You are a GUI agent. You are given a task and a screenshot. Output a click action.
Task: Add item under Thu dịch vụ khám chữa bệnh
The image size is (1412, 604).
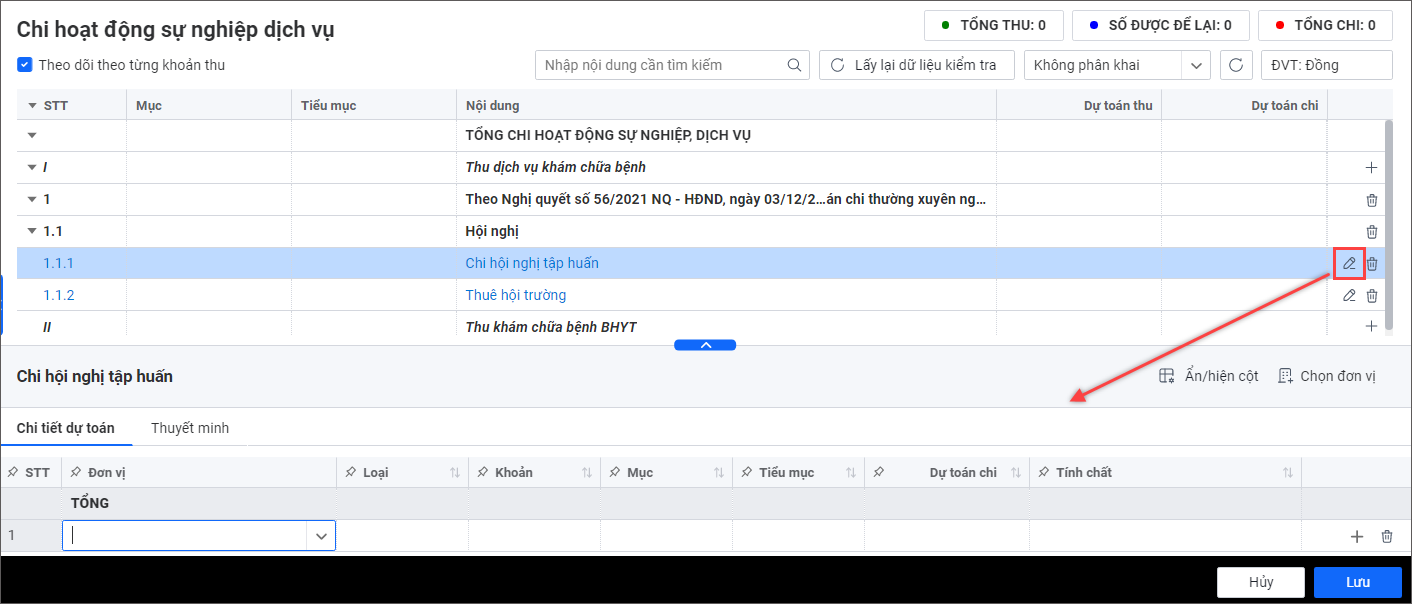tap(1371, 167)
